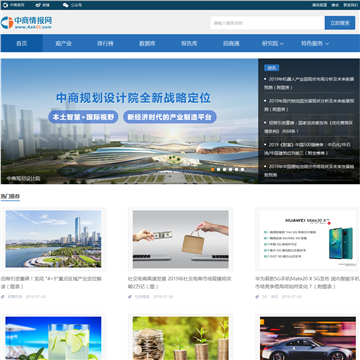This screenshot has width=360, height=360.
Task: Click the WeChat 公众号 icon
Action: pyautogui.click(x=66, y=5)
